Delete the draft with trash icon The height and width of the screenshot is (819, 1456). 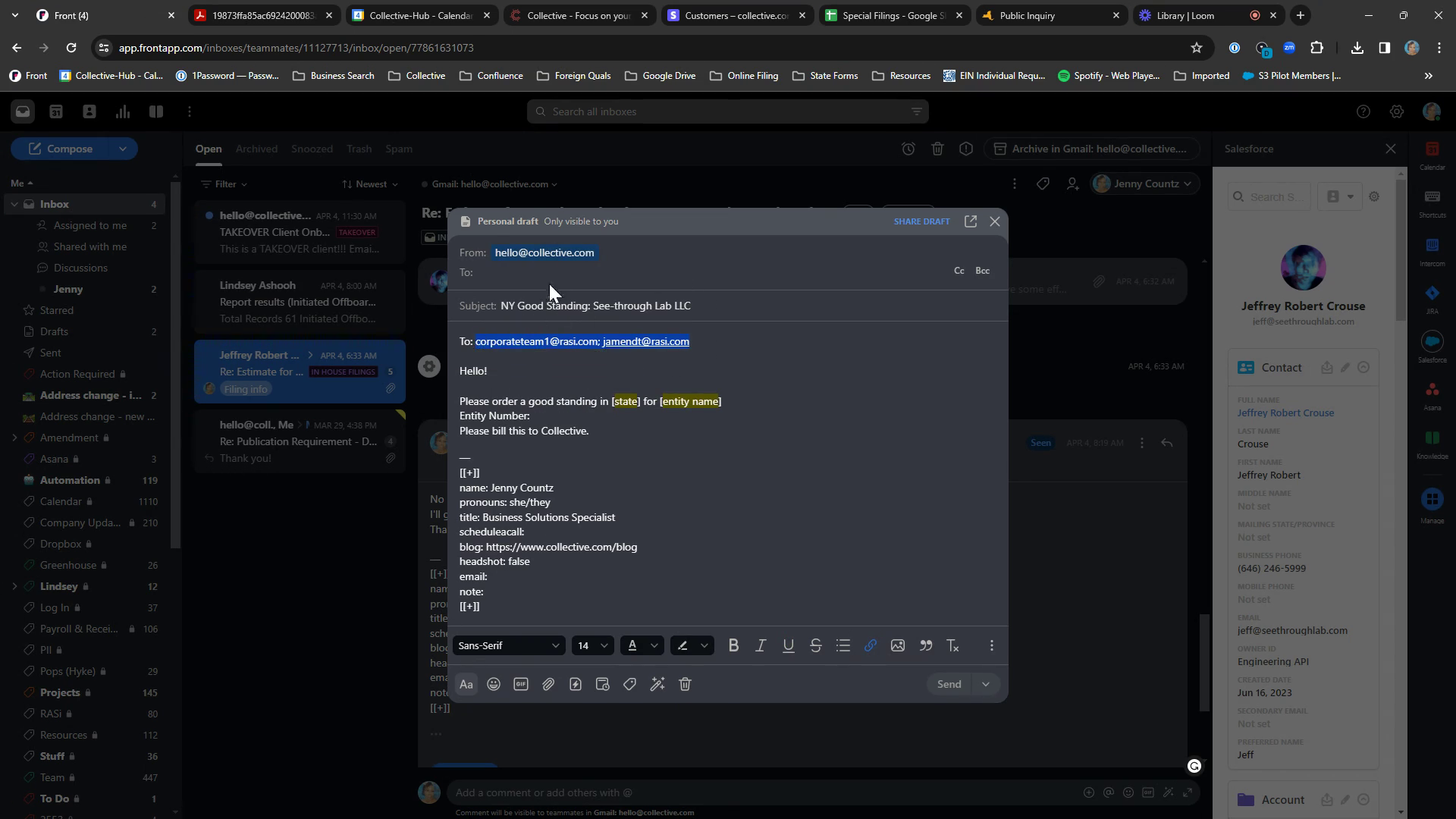tap(685, 684)
